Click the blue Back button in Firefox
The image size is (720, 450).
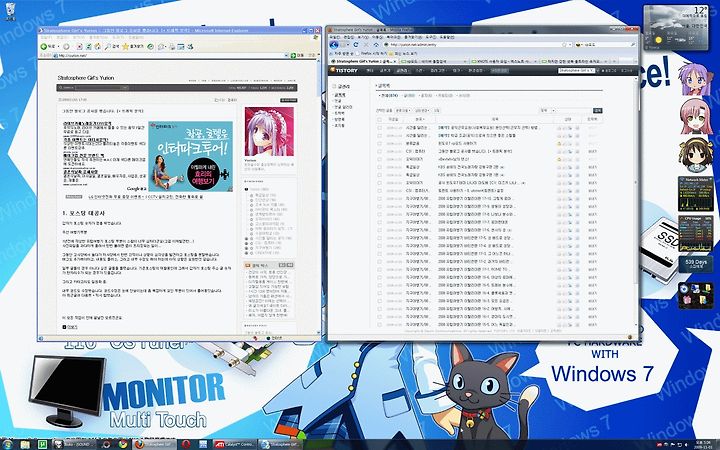334,45
